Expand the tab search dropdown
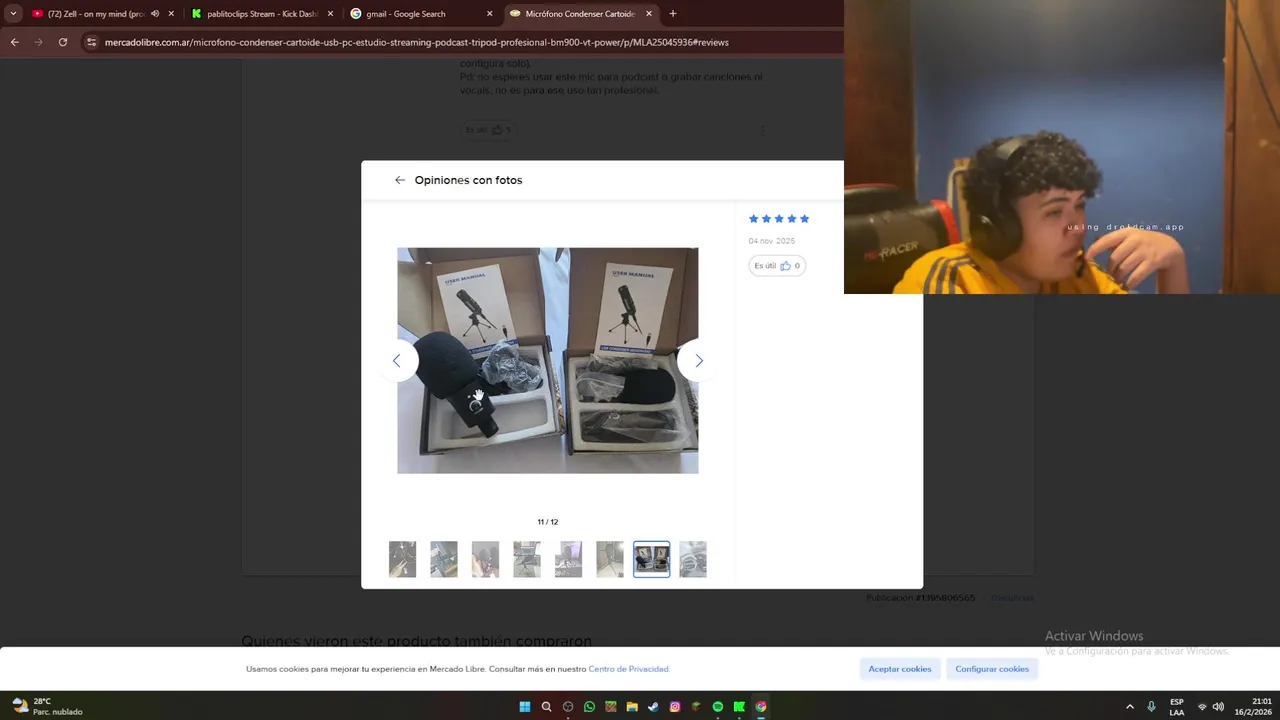 point(13,14)
